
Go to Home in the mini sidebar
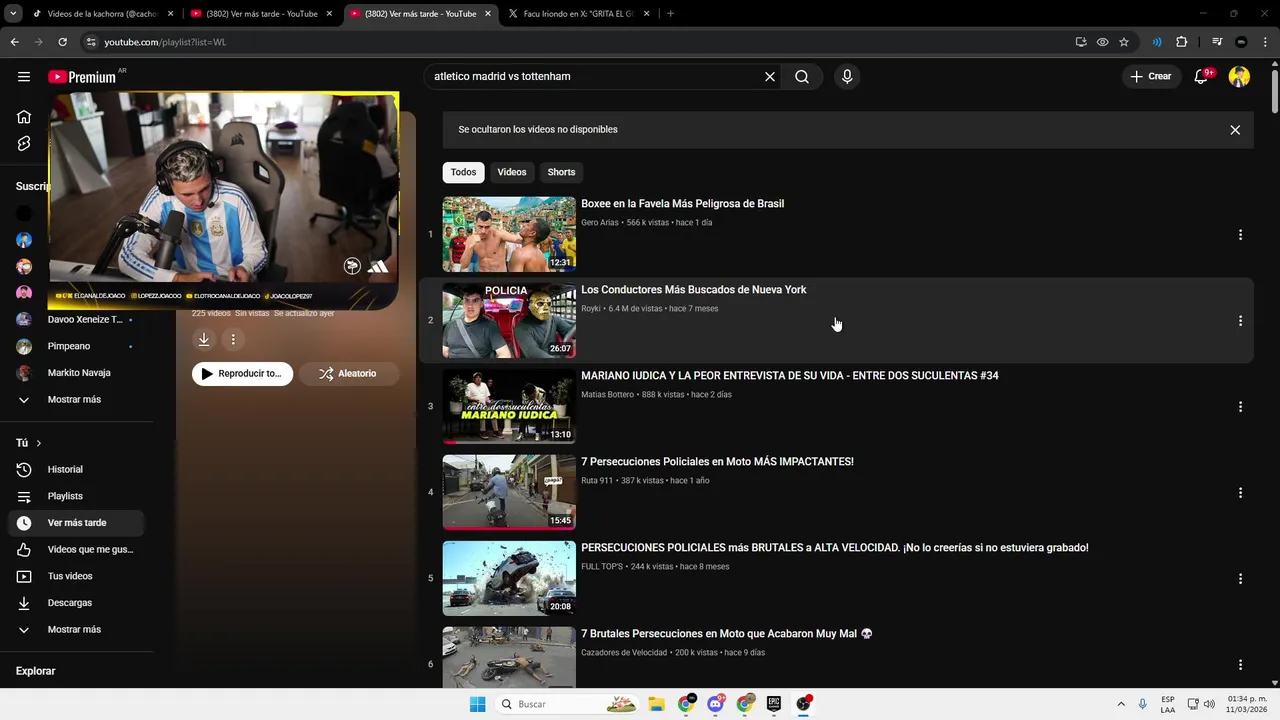coord(24,117)
